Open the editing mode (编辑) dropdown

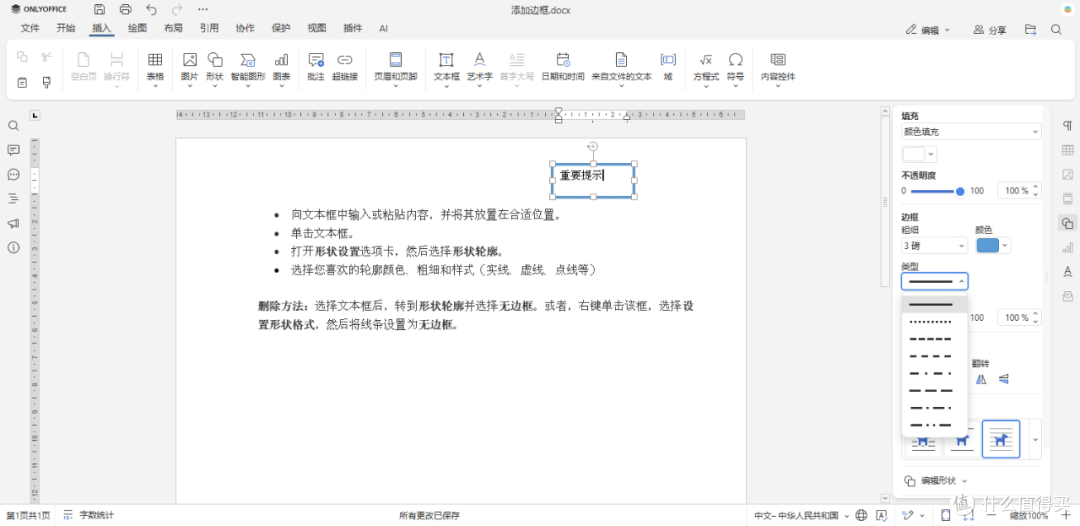coord(928,30)
